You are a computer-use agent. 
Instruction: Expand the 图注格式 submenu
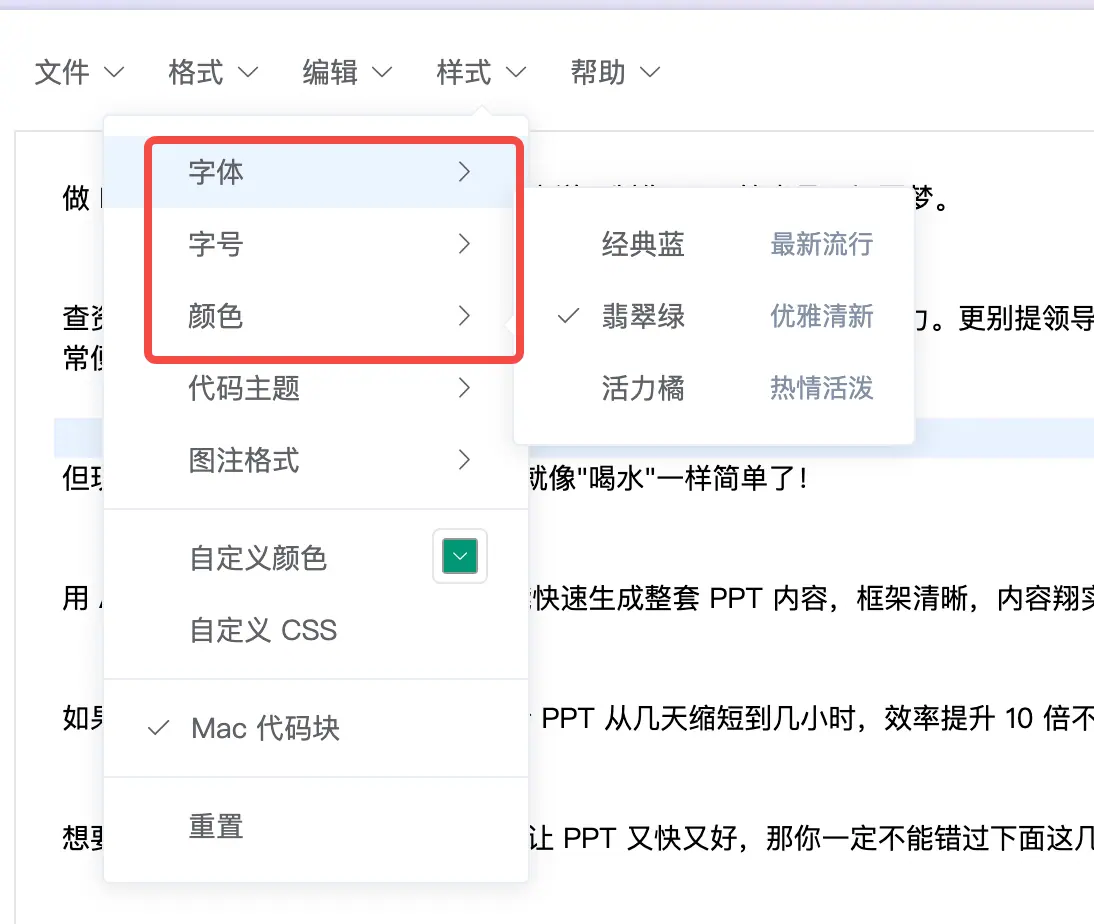316,460
